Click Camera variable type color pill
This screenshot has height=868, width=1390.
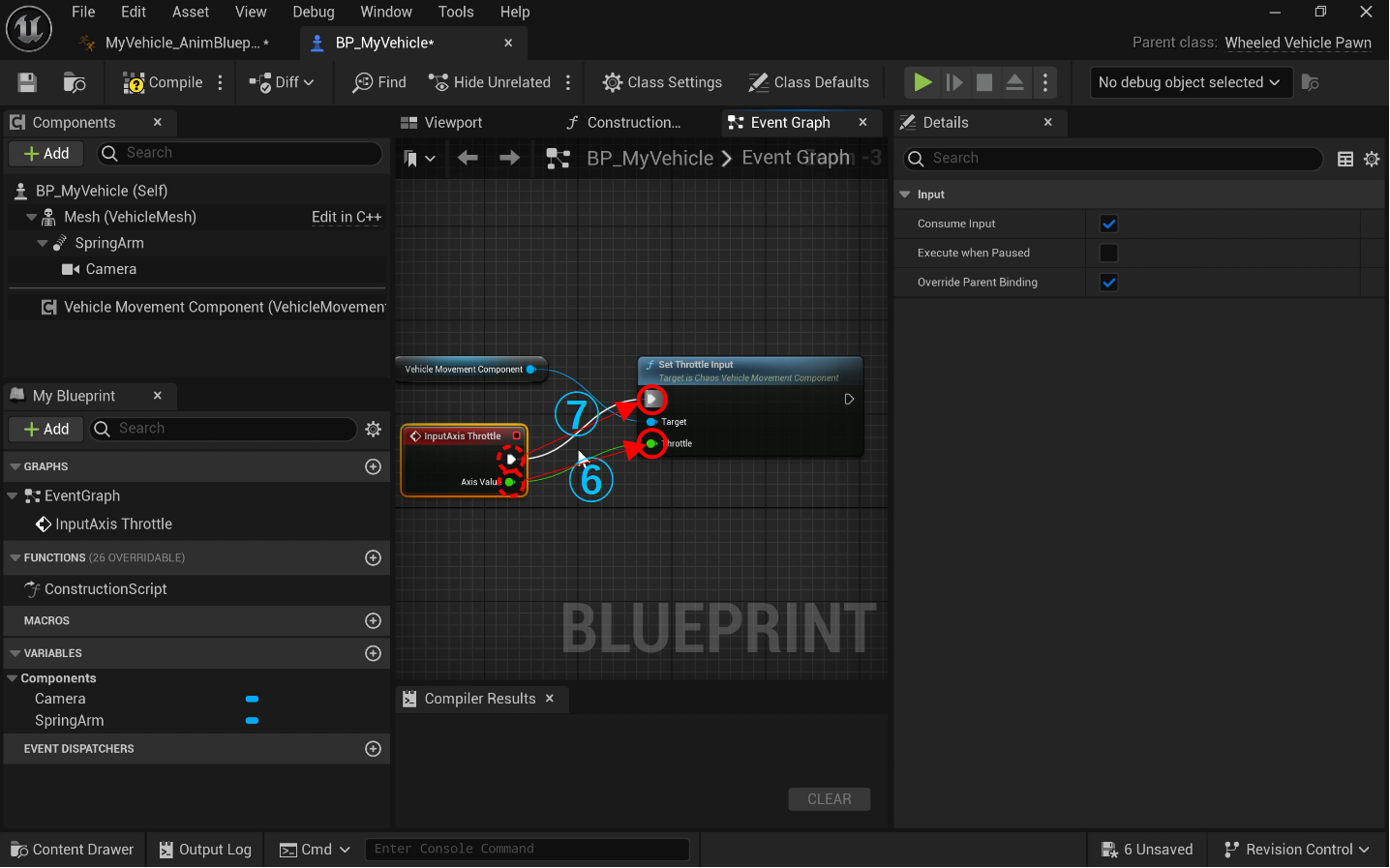[x=252, y=699]
